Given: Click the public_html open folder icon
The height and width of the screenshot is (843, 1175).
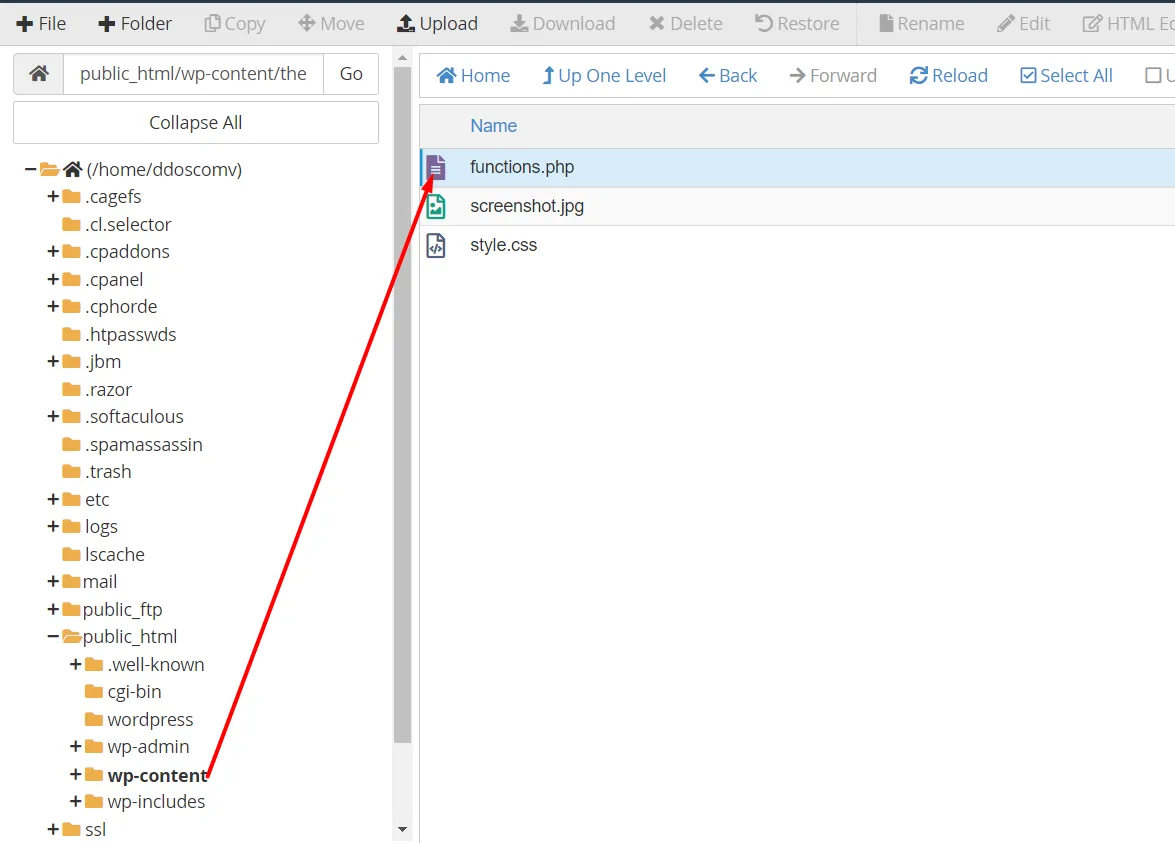Looking at the screenshot, I should 72,637.
